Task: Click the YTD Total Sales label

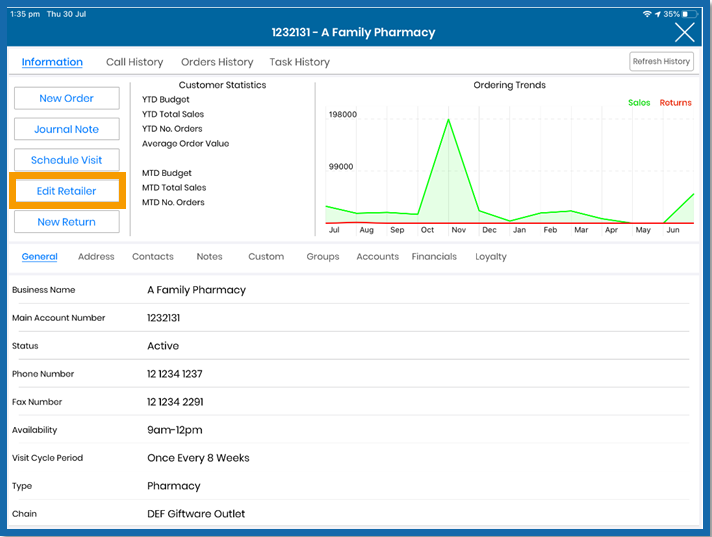Action: click(173, 114)
